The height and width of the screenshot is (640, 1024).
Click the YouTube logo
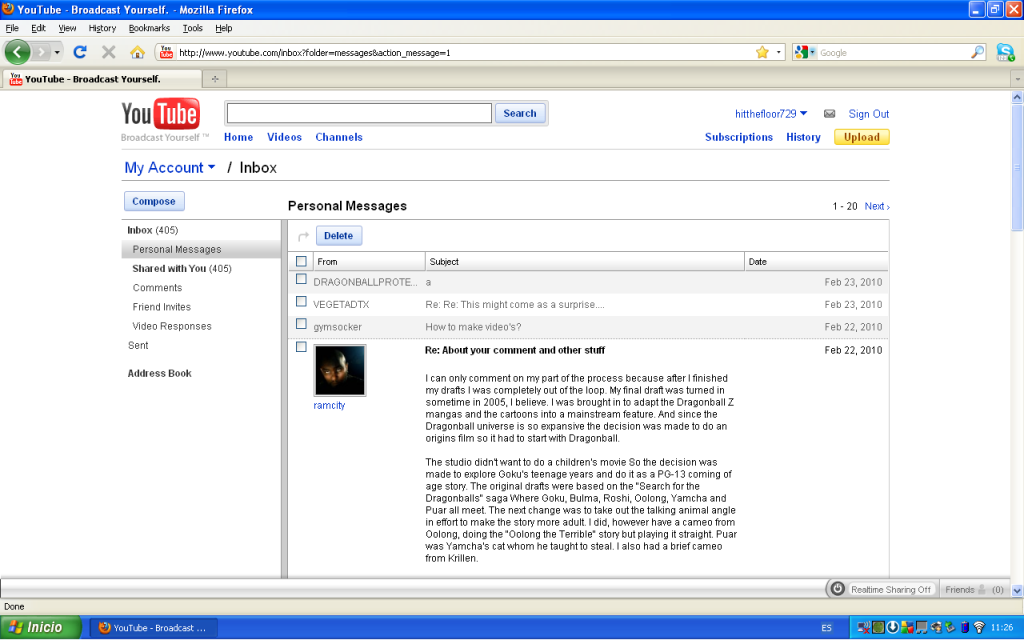(160, 115)
